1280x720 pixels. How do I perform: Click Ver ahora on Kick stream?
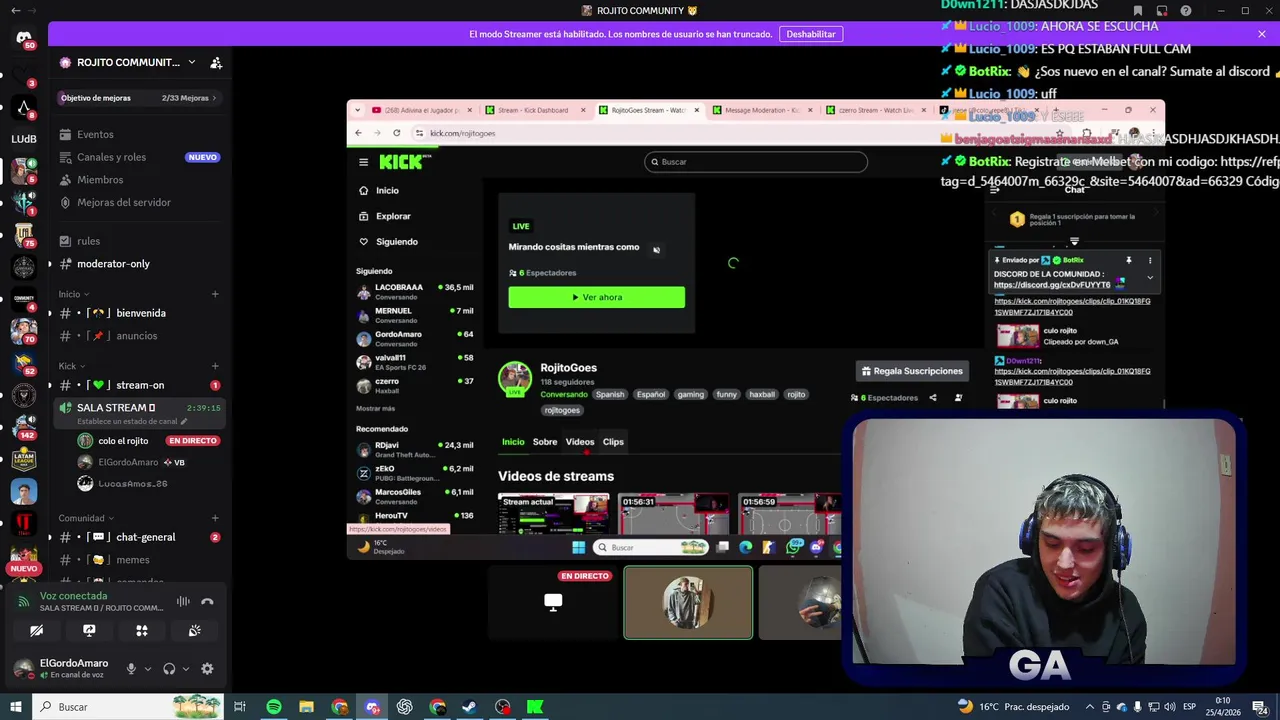pyautogui.click(x=597, y=297)
